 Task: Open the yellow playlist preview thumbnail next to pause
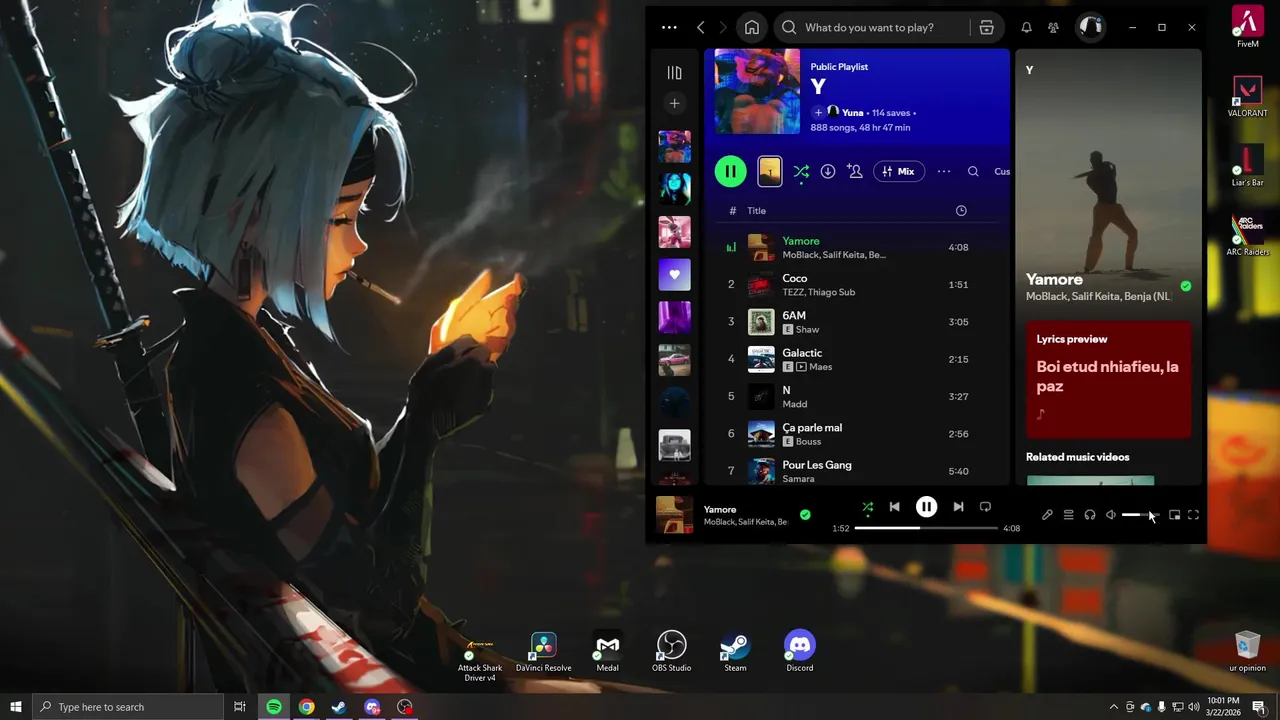point(769,171)
